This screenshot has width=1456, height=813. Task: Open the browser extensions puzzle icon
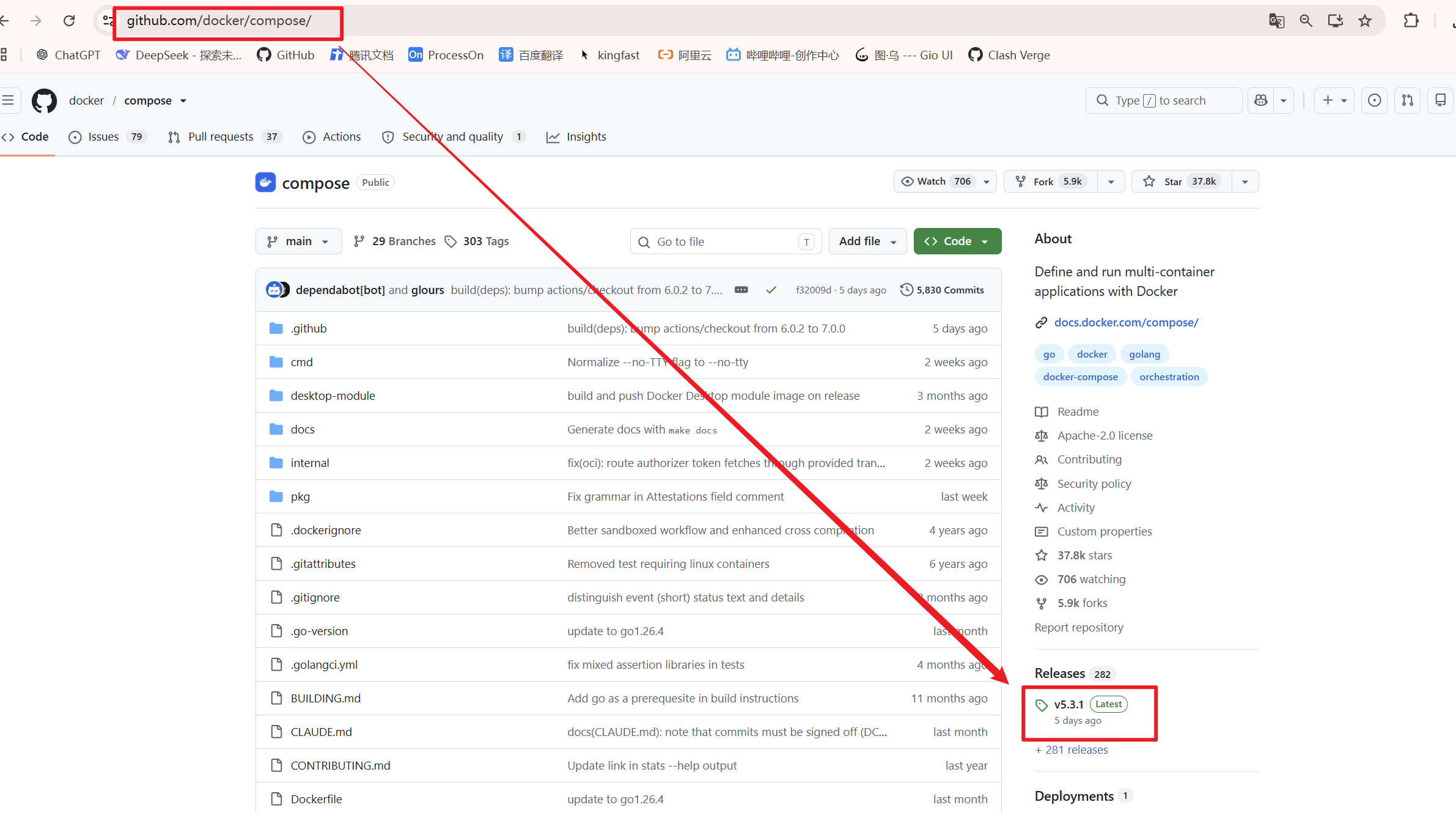1411,21
